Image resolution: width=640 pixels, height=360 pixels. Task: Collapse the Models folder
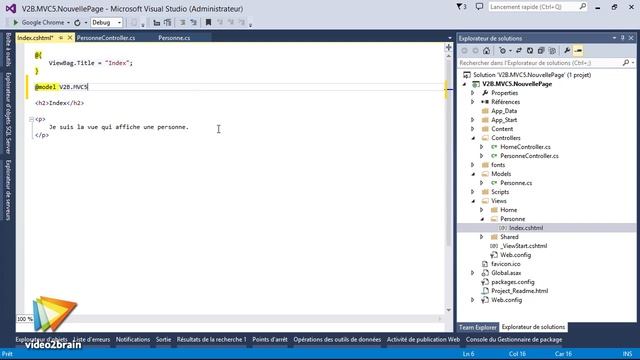[473, 174]
